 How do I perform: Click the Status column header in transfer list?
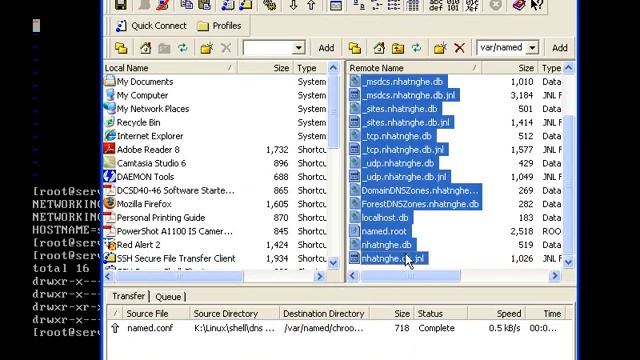coord(440,313)
